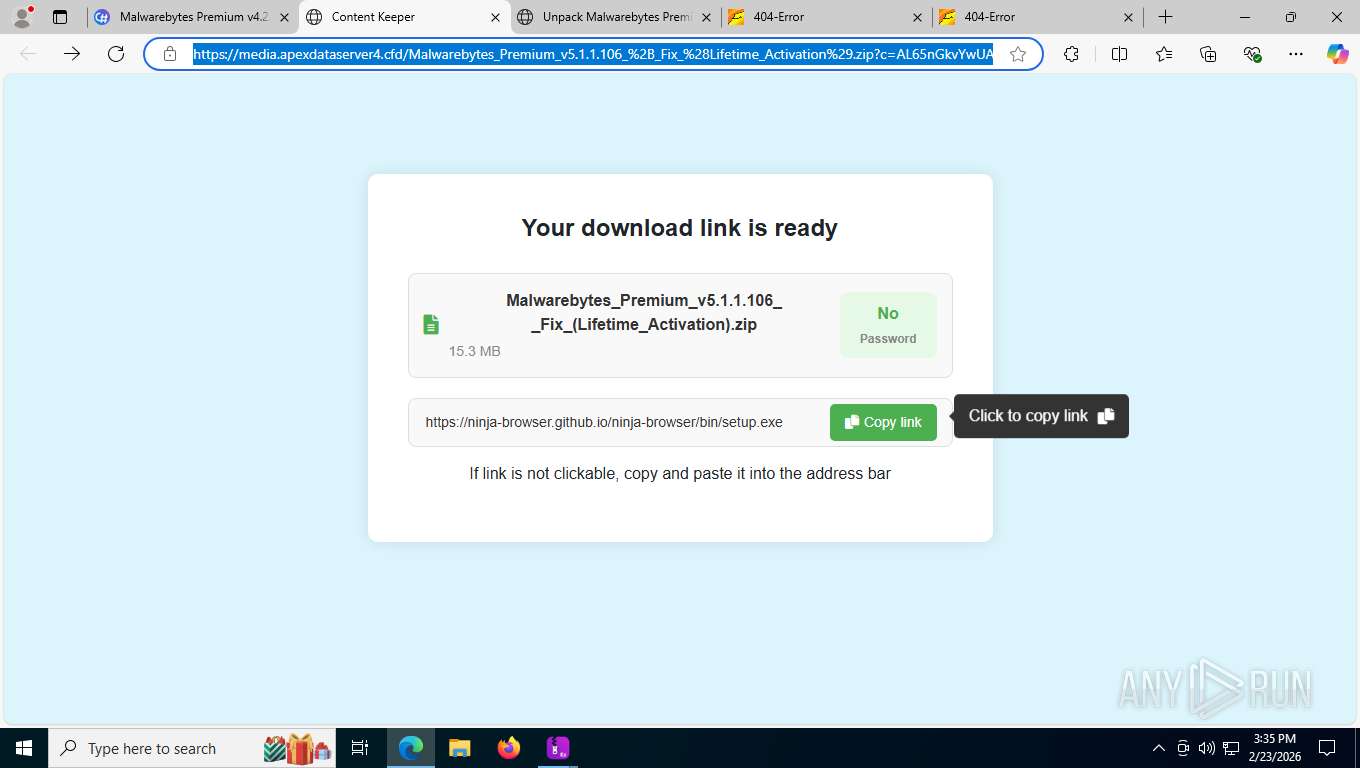
Task: Open Task View on the taskbar
Action: pos(360,748)
